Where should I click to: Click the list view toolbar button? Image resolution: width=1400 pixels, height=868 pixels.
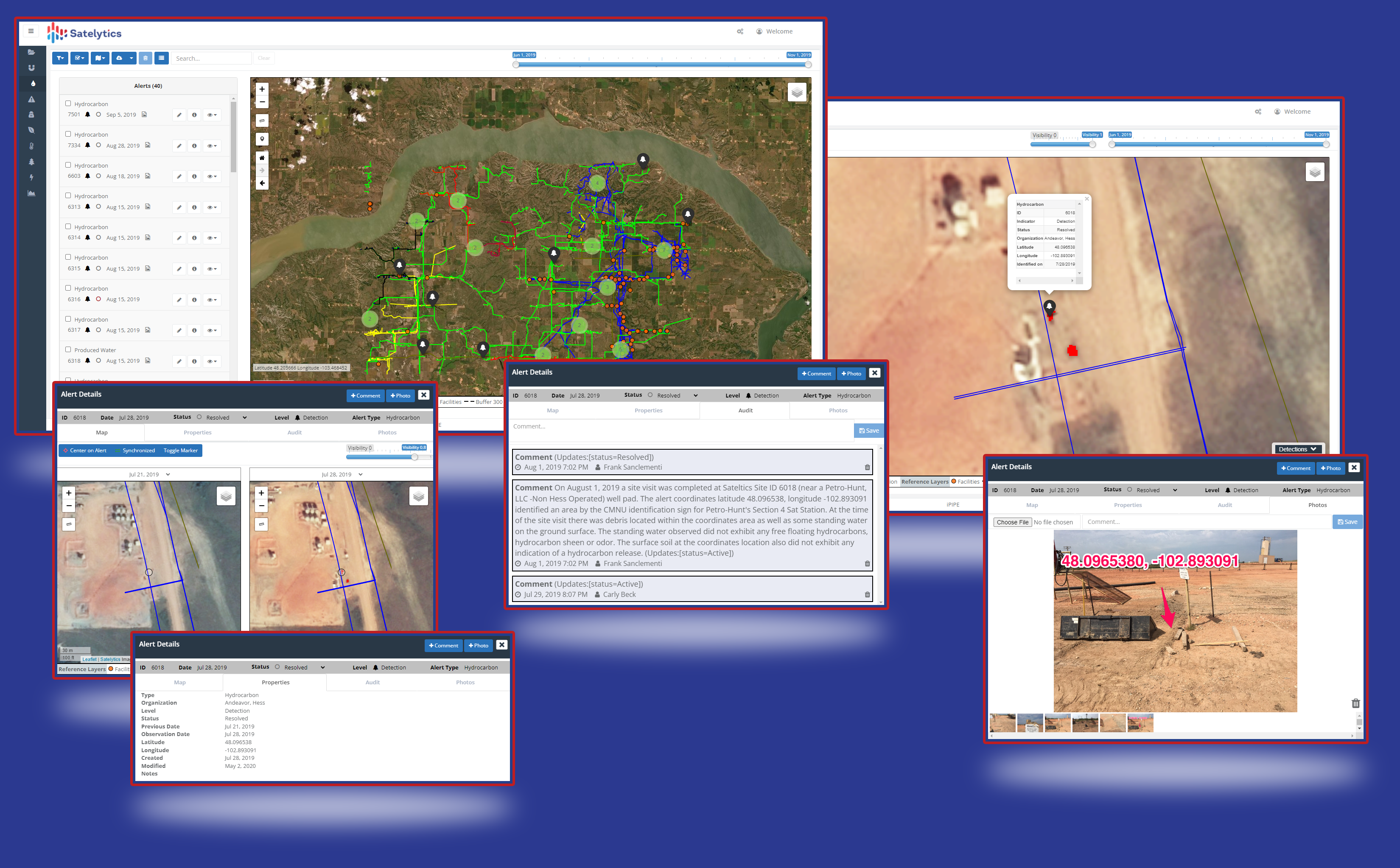point(162,58)
